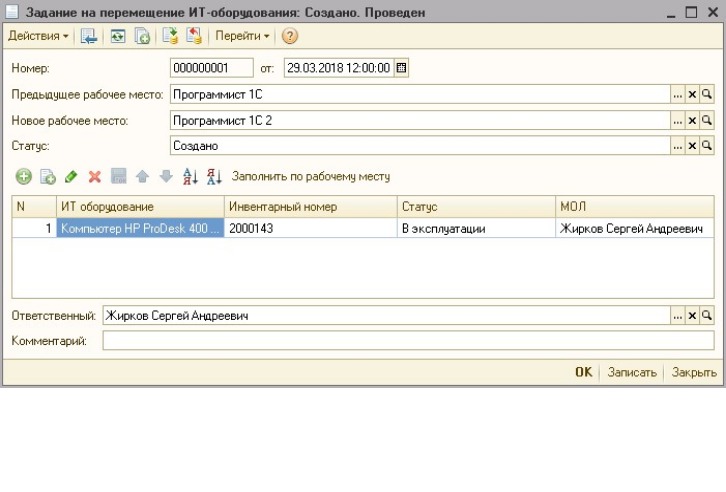
Task: Delete row with the red cross icon
Action: click(95, 176)
